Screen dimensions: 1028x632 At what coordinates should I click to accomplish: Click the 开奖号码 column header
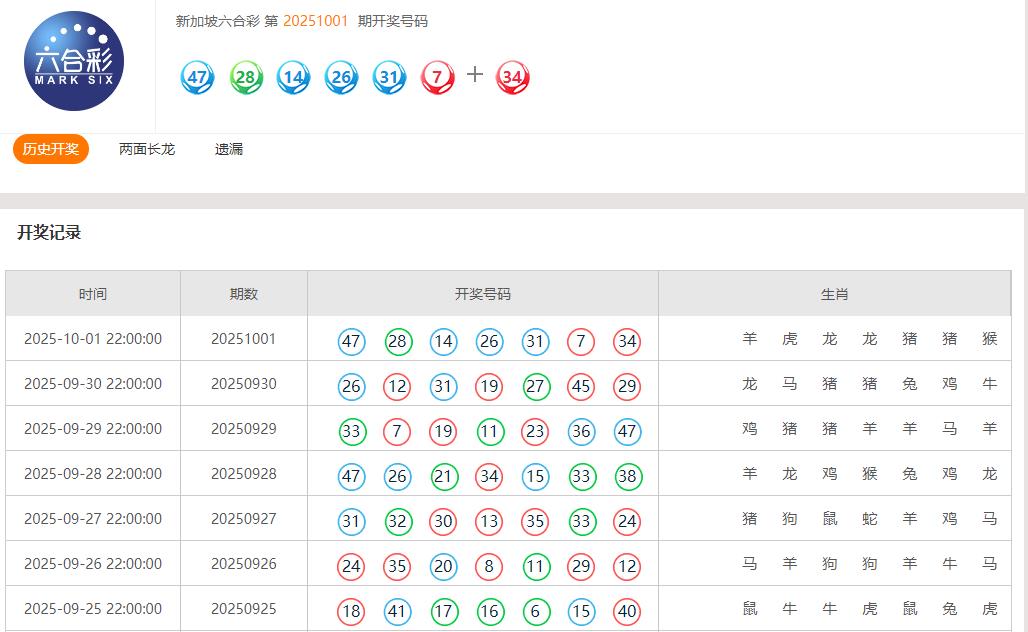pyautogui.click(x=482, y=294)
